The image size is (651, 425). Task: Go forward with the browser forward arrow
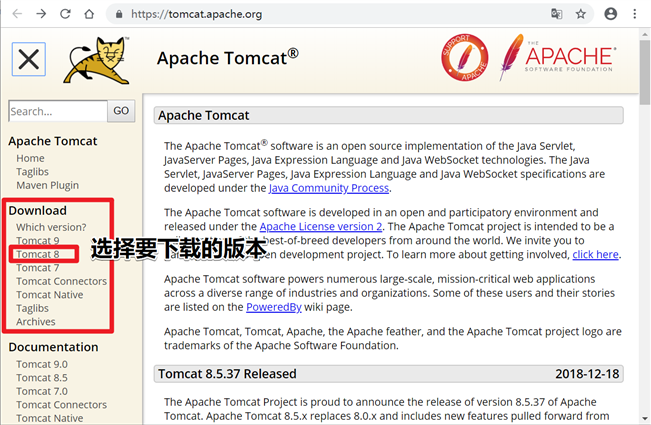click(x=41, y=14)
